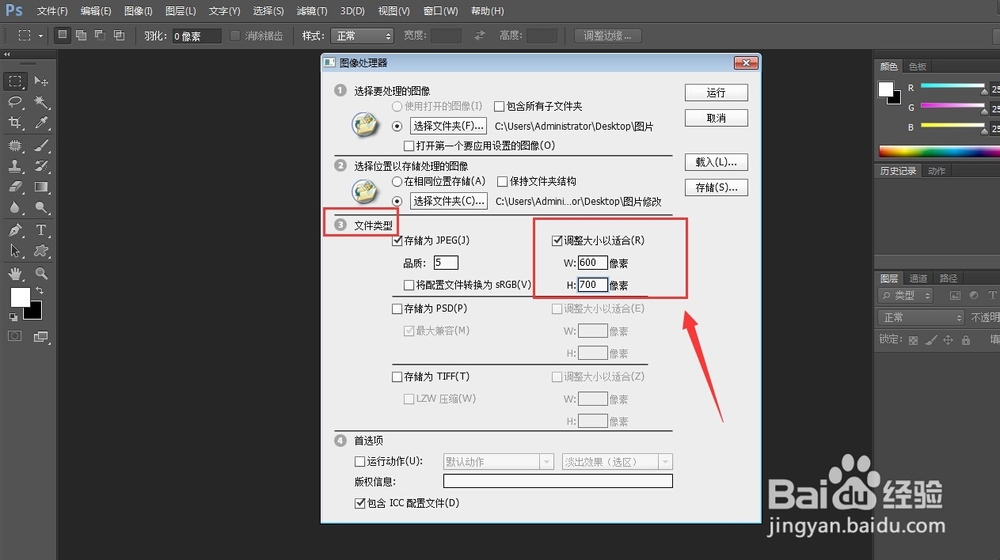This screenshot has width=1000, height=560.
Task: Check 保持文件夹结构 checkbox
Action: [x=503, y=182]
